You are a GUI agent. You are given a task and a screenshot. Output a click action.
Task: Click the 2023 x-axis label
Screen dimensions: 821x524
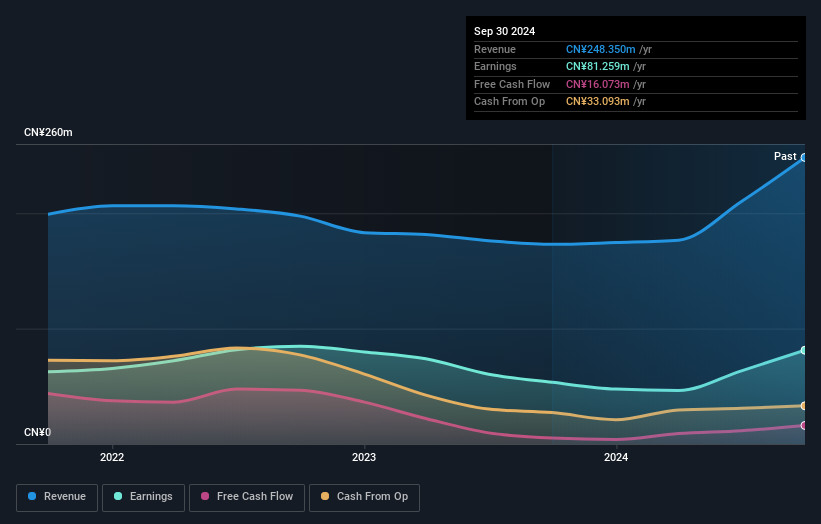pos(364,457)
